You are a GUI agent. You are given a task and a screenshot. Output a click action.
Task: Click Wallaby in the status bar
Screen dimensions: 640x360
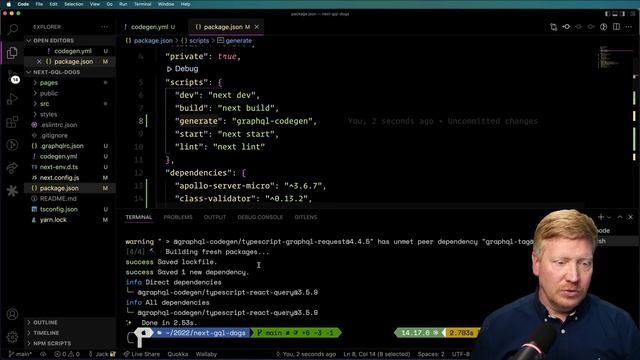point(207,354)
